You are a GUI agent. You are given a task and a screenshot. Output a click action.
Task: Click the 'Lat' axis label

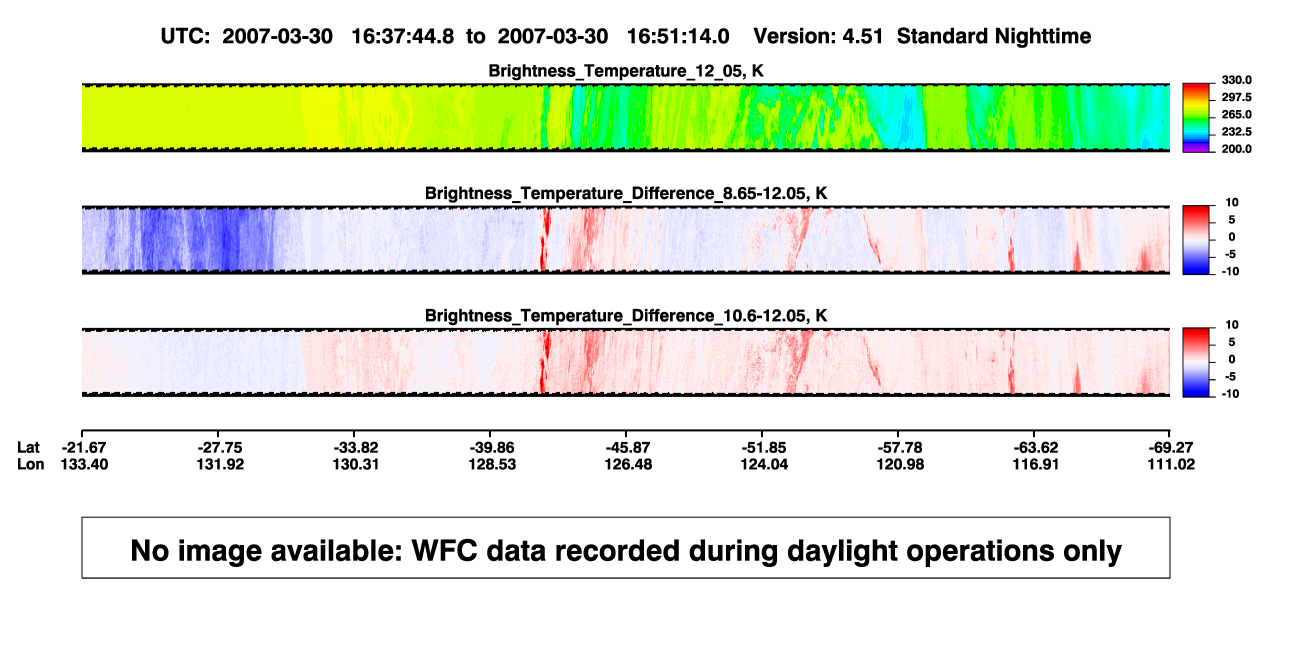(x=29, y=447)
